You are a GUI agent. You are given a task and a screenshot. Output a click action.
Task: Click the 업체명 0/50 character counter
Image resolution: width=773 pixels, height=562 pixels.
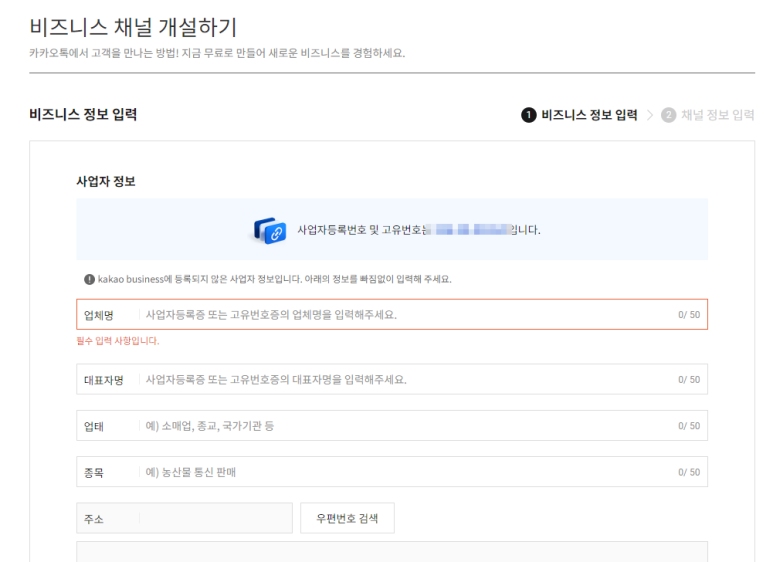point(689,315)
